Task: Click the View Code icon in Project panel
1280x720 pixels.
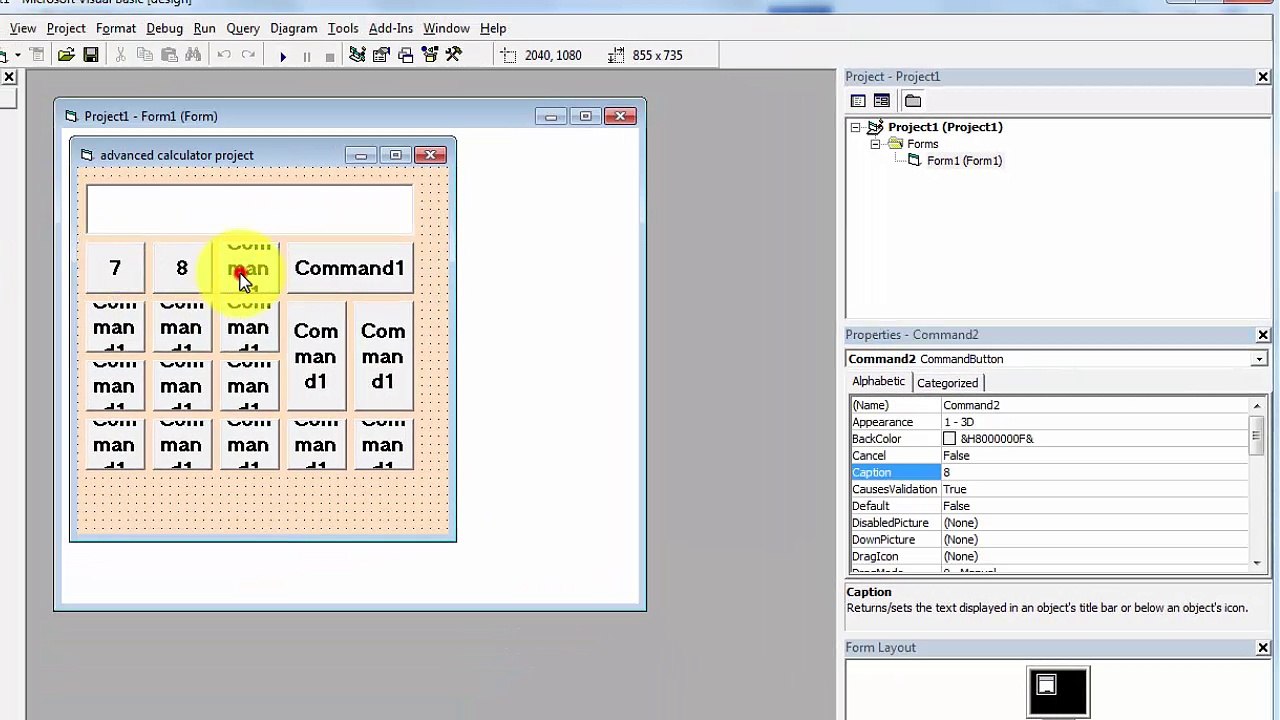Action: (x=858, y=101)
